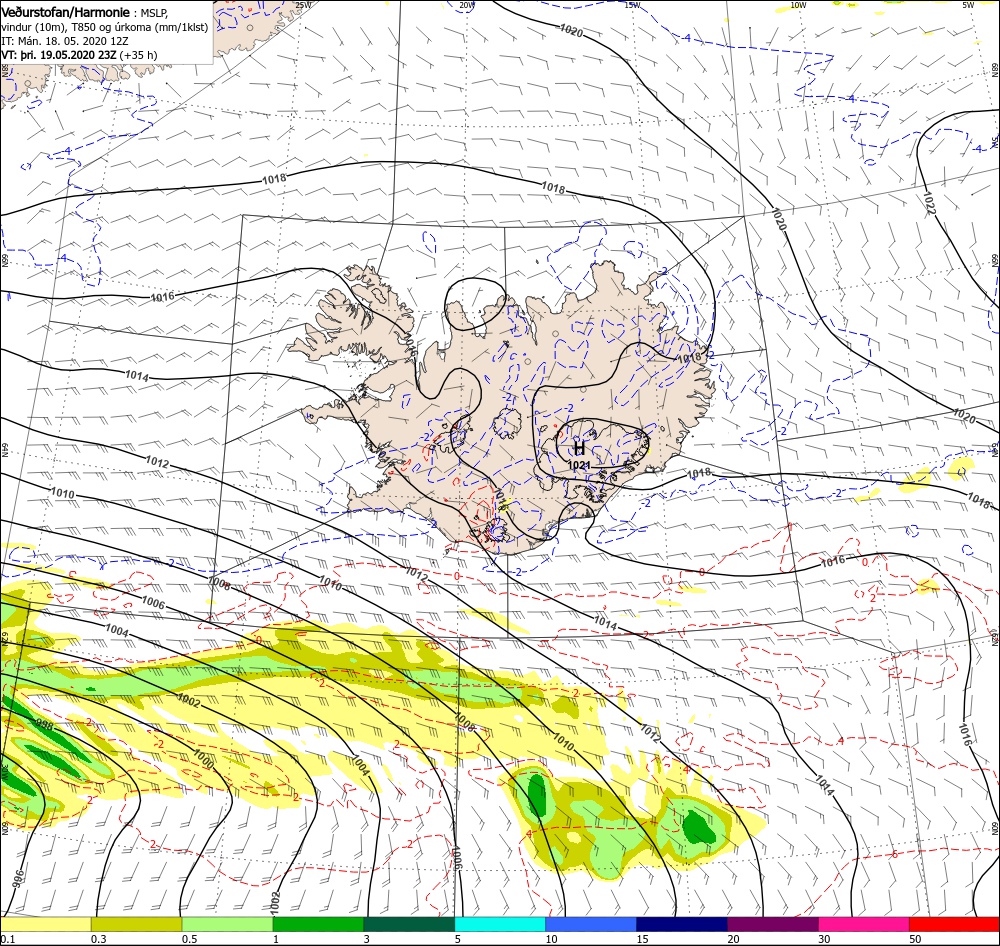Click the purple 20–30 legend swatch
This screenshot has height=946, width=1000.
[772, 924]
